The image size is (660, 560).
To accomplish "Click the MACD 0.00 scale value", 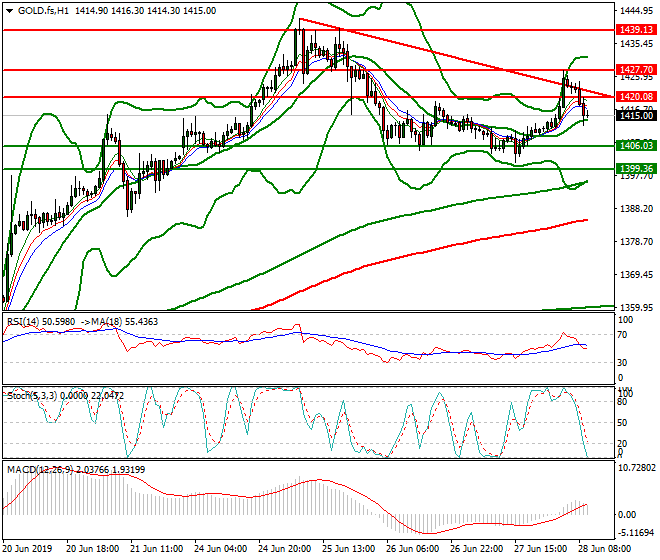I will point(627,515).
